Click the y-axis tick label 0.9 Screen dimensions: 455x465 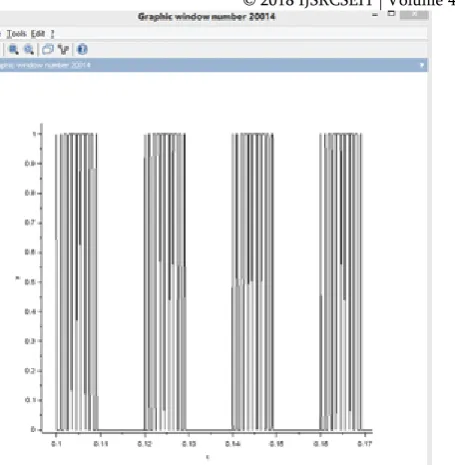point(29,163)
